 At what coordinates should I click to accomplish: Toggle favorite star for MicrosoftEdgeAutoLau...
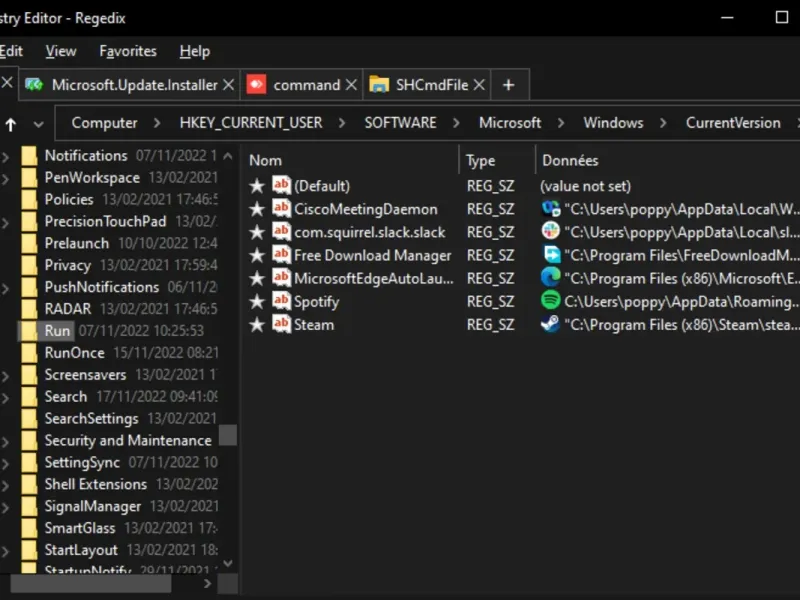(257, 278)
